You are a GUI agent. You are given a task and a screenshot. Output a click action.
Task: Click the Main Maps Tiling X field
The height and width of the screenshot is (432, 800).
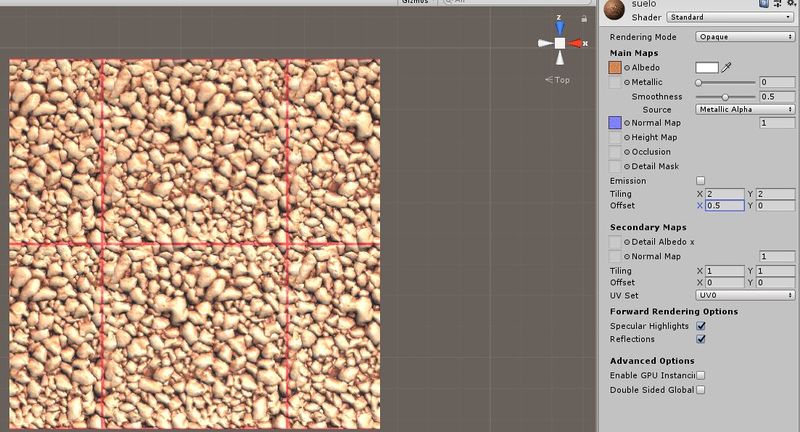(x=724, y=194)
